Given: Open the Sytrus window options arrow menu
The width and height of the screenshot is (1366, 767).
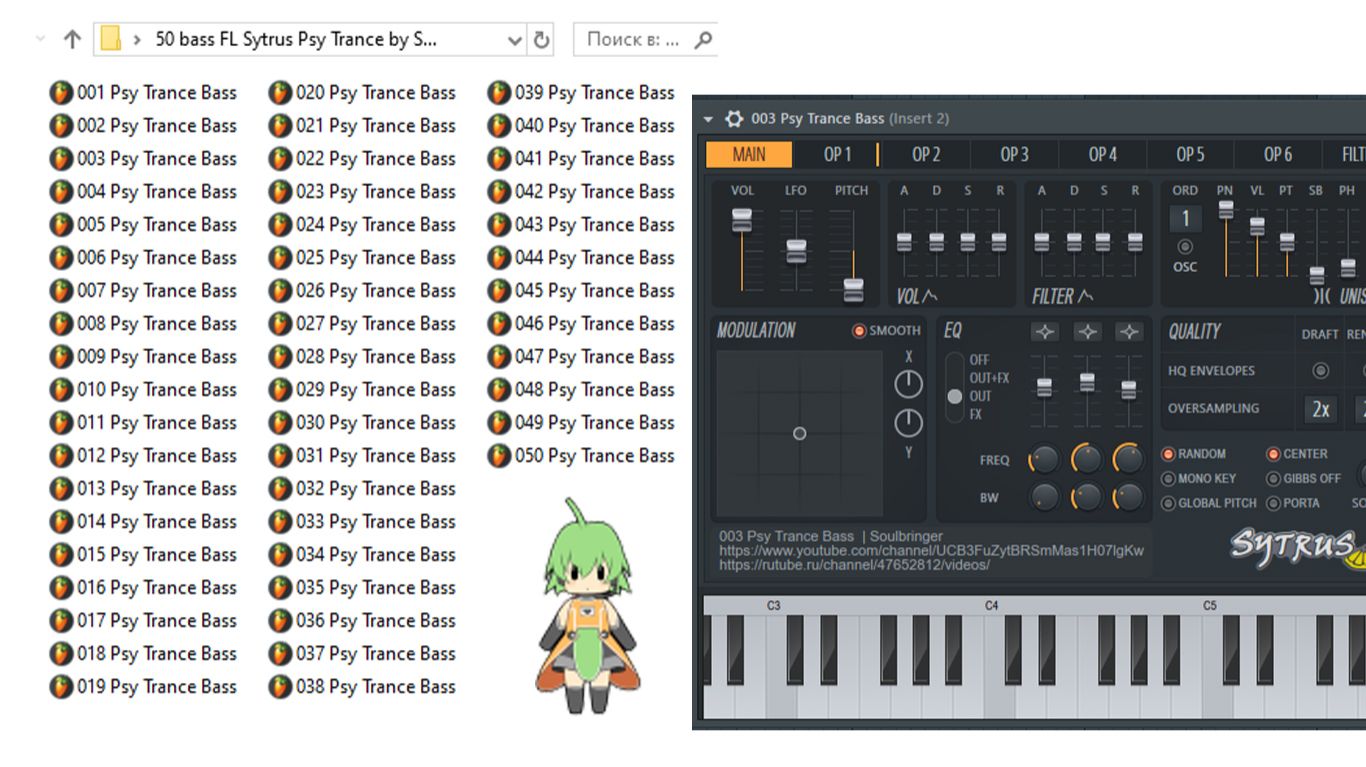Looking at the screenshot, I should (x=708, y=119).
